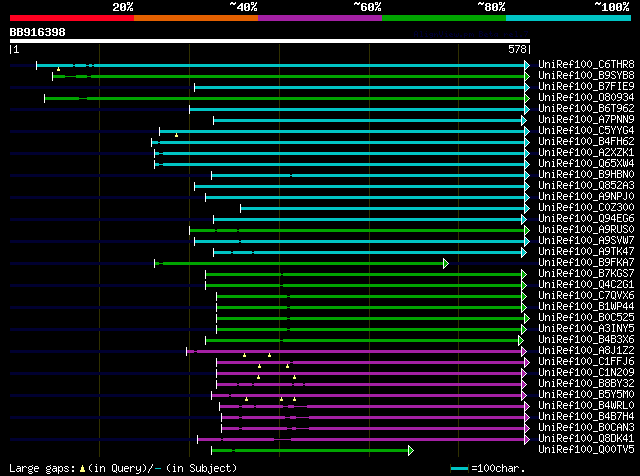Click the arrowhead ending the UniRef100_Q94EG6 alignment
The image size is (640, 476).
click(524, 219)
